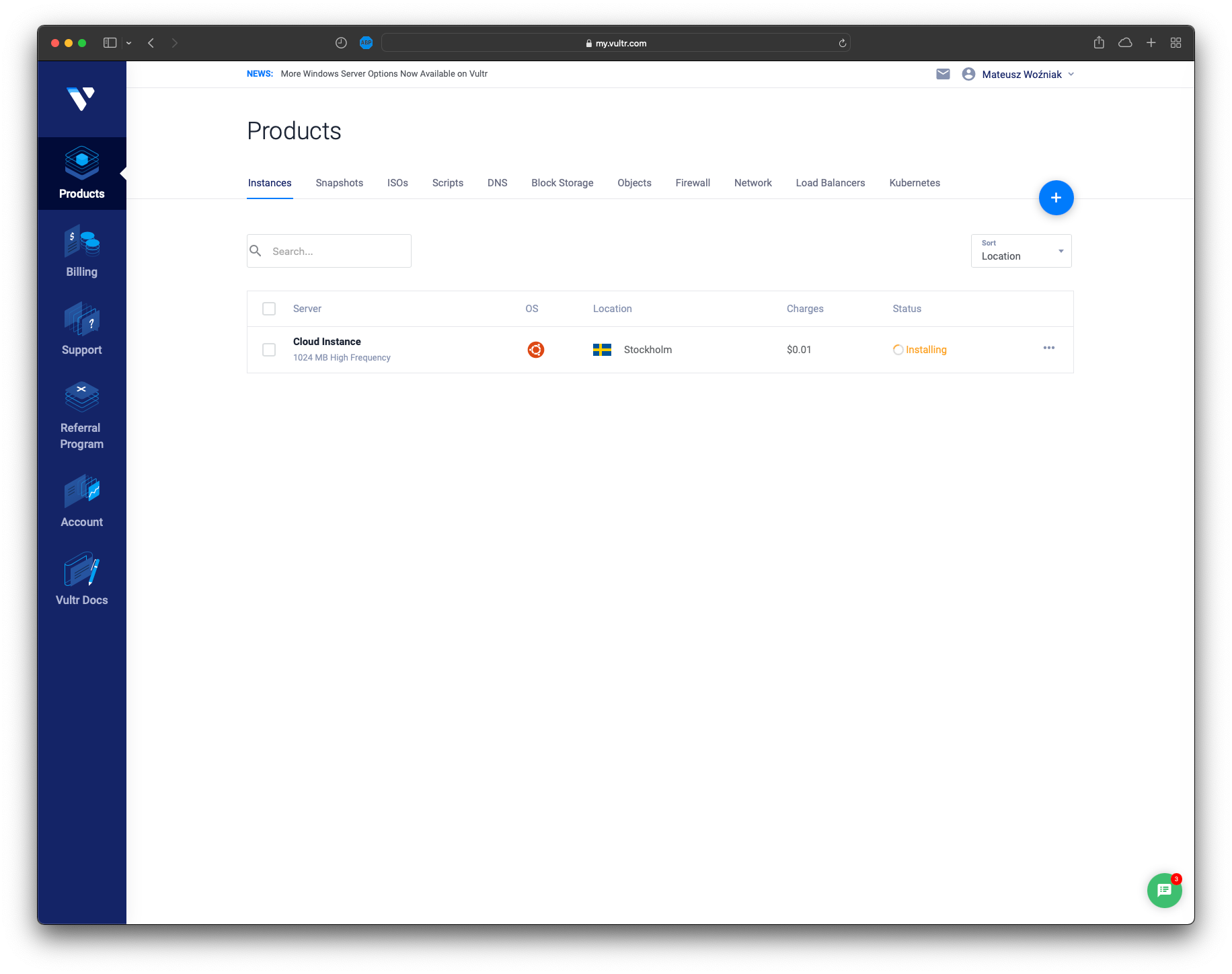The image size is (1232, 974).
Task: Click the blue ABP extension icon
Action: [x=366, y=43]
